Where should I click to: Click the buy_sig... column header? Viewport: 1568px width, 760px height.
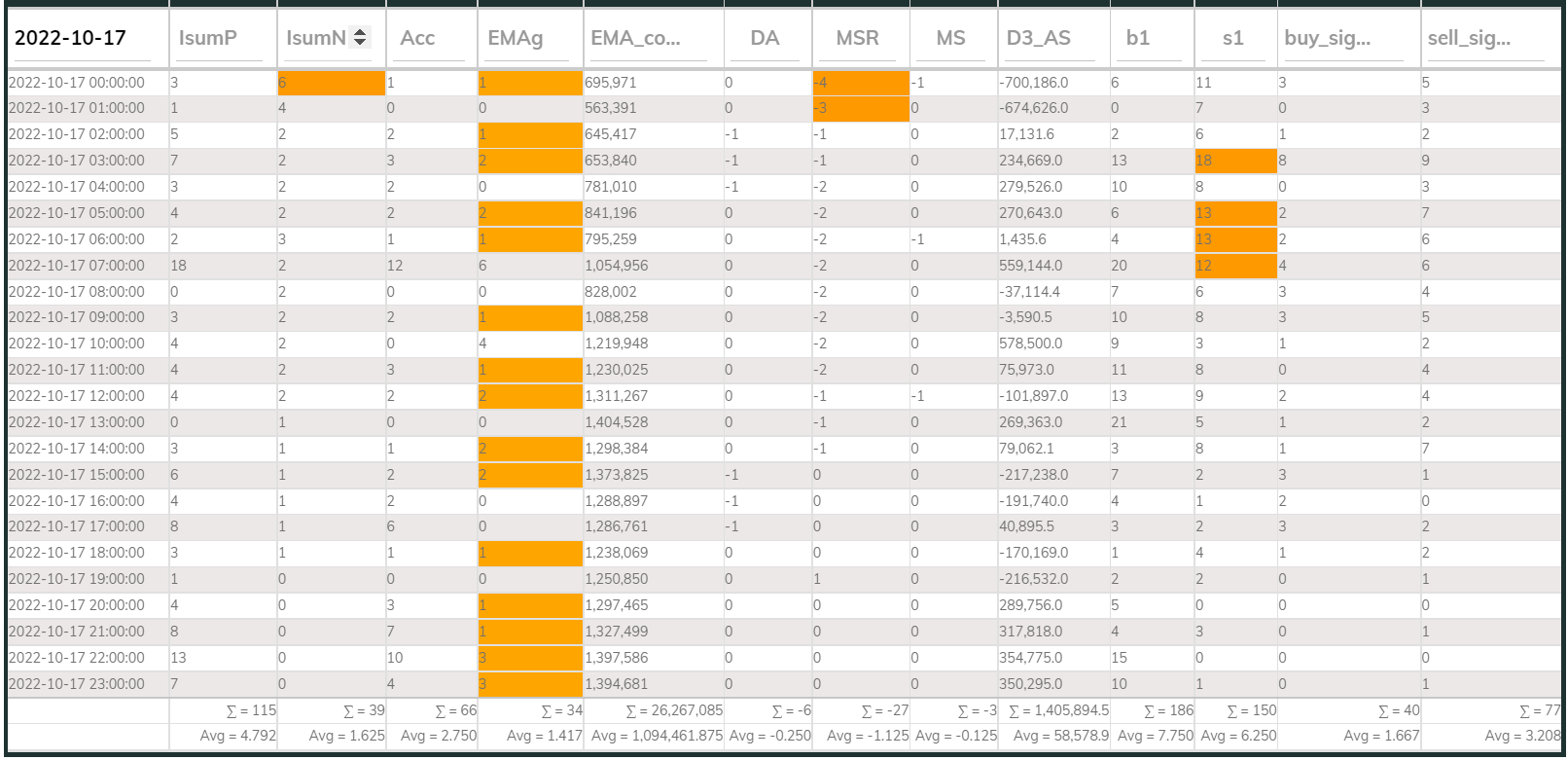point(1328,38)
